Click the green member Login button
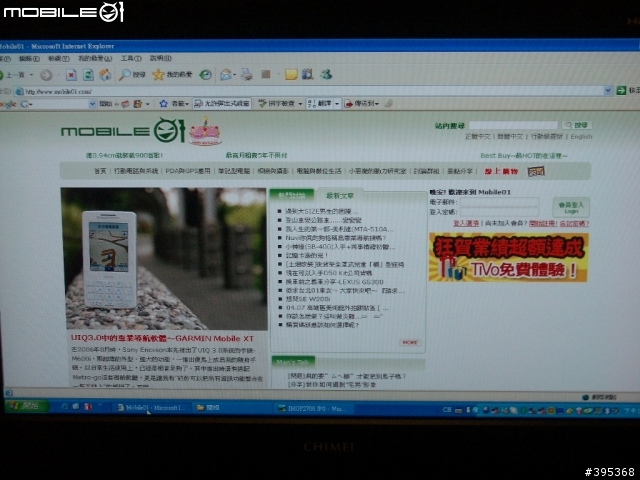The height and width of the screenshot is (480, 640). coord(571,207)
